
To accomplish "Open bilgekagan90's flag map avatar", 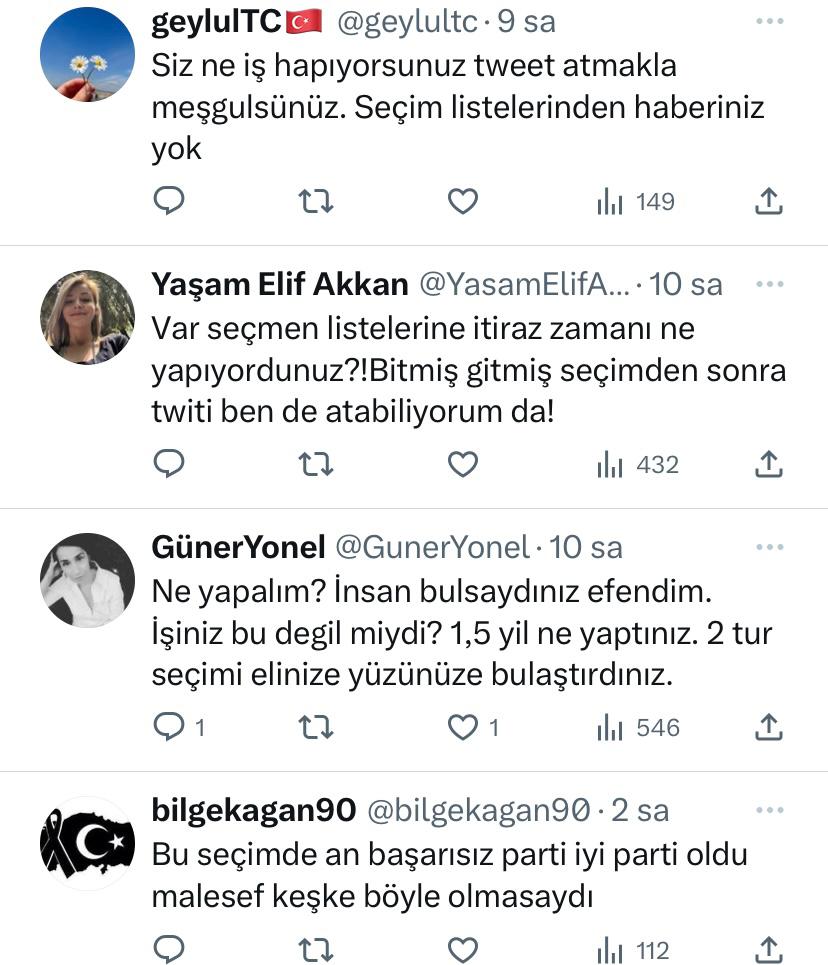I will [x=87, y=843].
